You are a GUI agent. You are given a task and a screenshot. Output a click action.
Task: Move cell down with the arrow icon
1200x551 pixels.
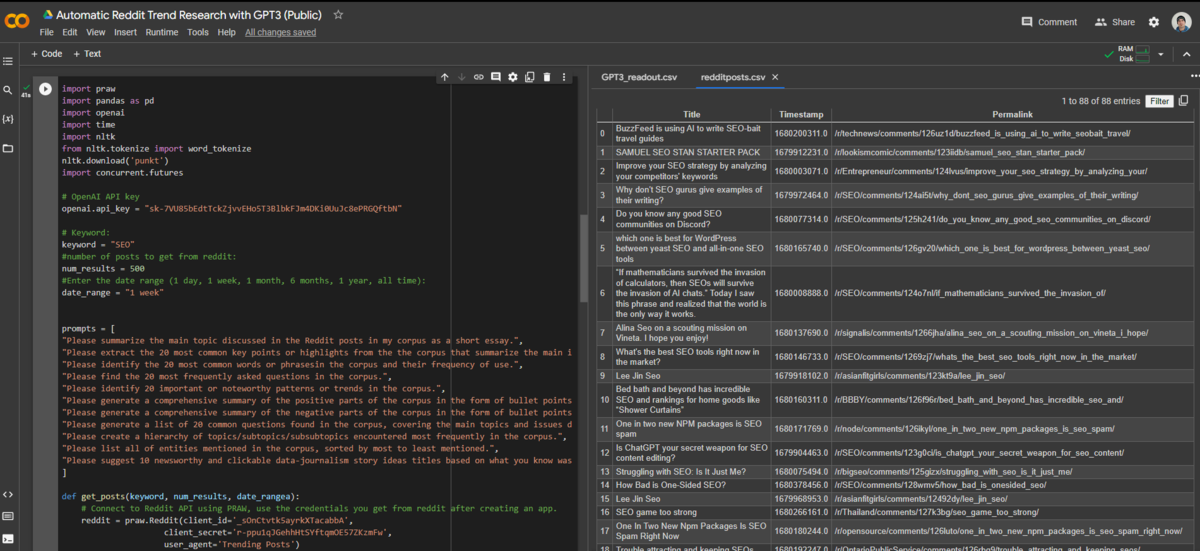pyautogui.click(x=461, y=77)
